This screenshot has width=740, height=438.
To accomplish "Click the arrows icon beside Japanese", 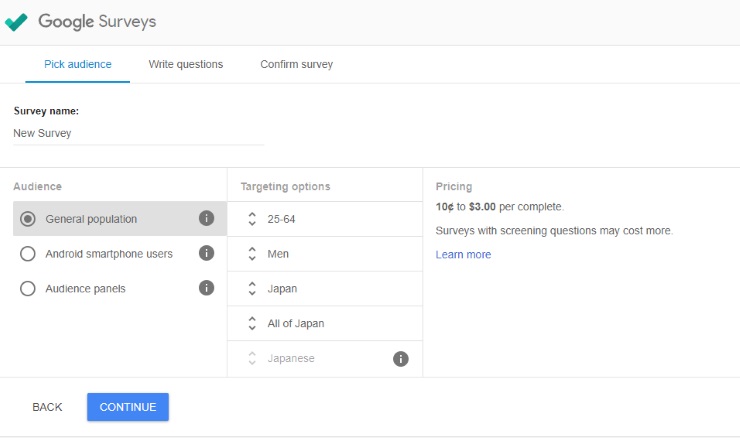I will click(252, 358).
